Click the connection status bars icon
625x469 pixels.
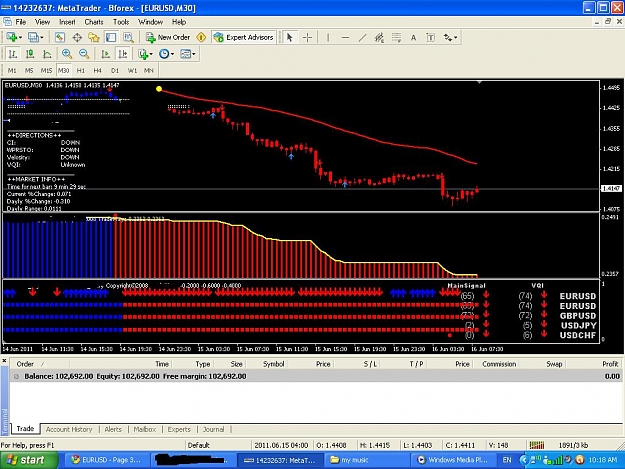click(x=537, y=445)
